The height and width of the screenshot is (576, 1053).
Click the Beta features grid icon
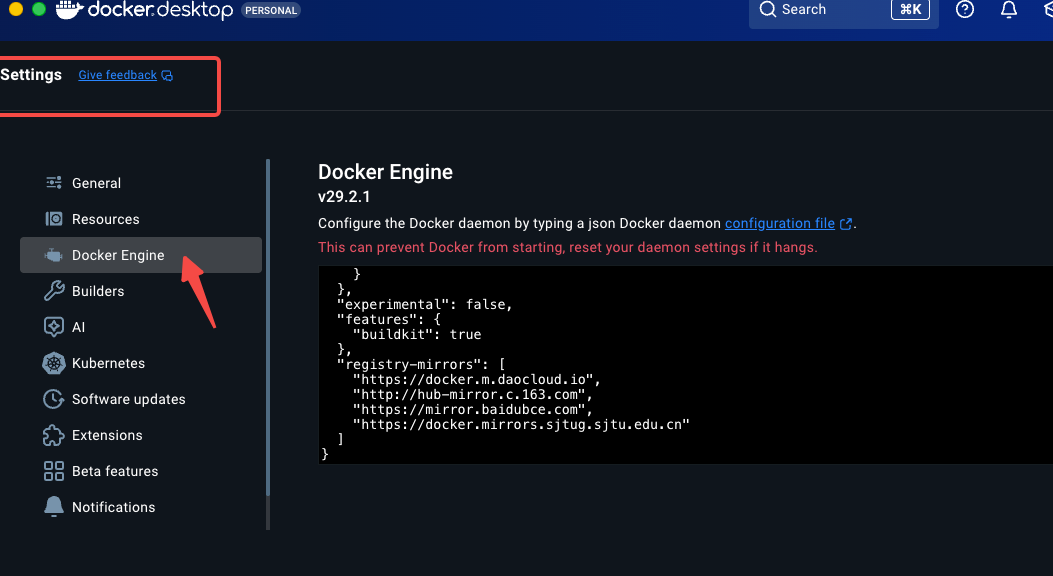click(x=54, y=471)
